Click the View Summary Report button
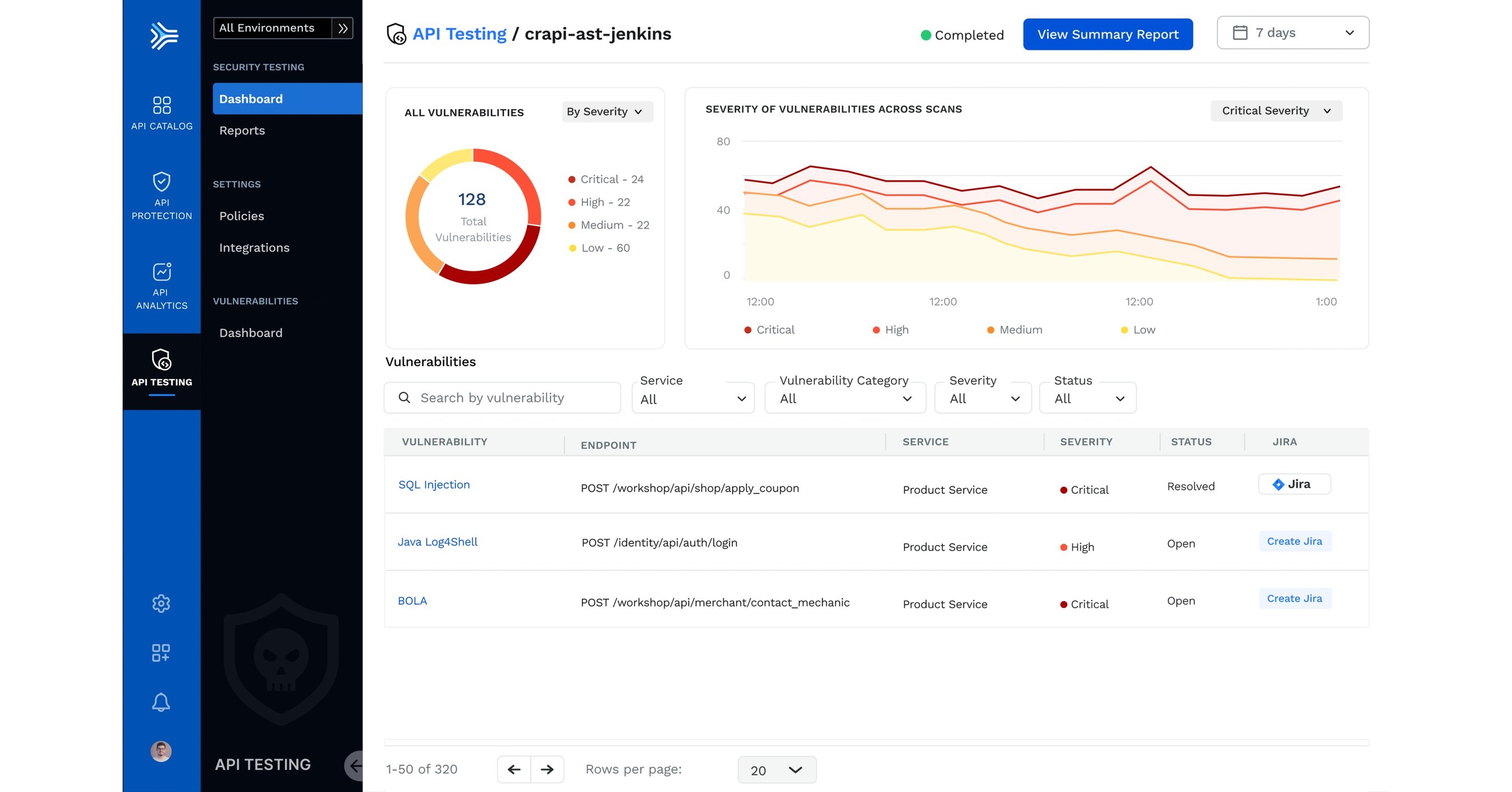Viewport: 1512px width, 792px height. coord(1107,34)
